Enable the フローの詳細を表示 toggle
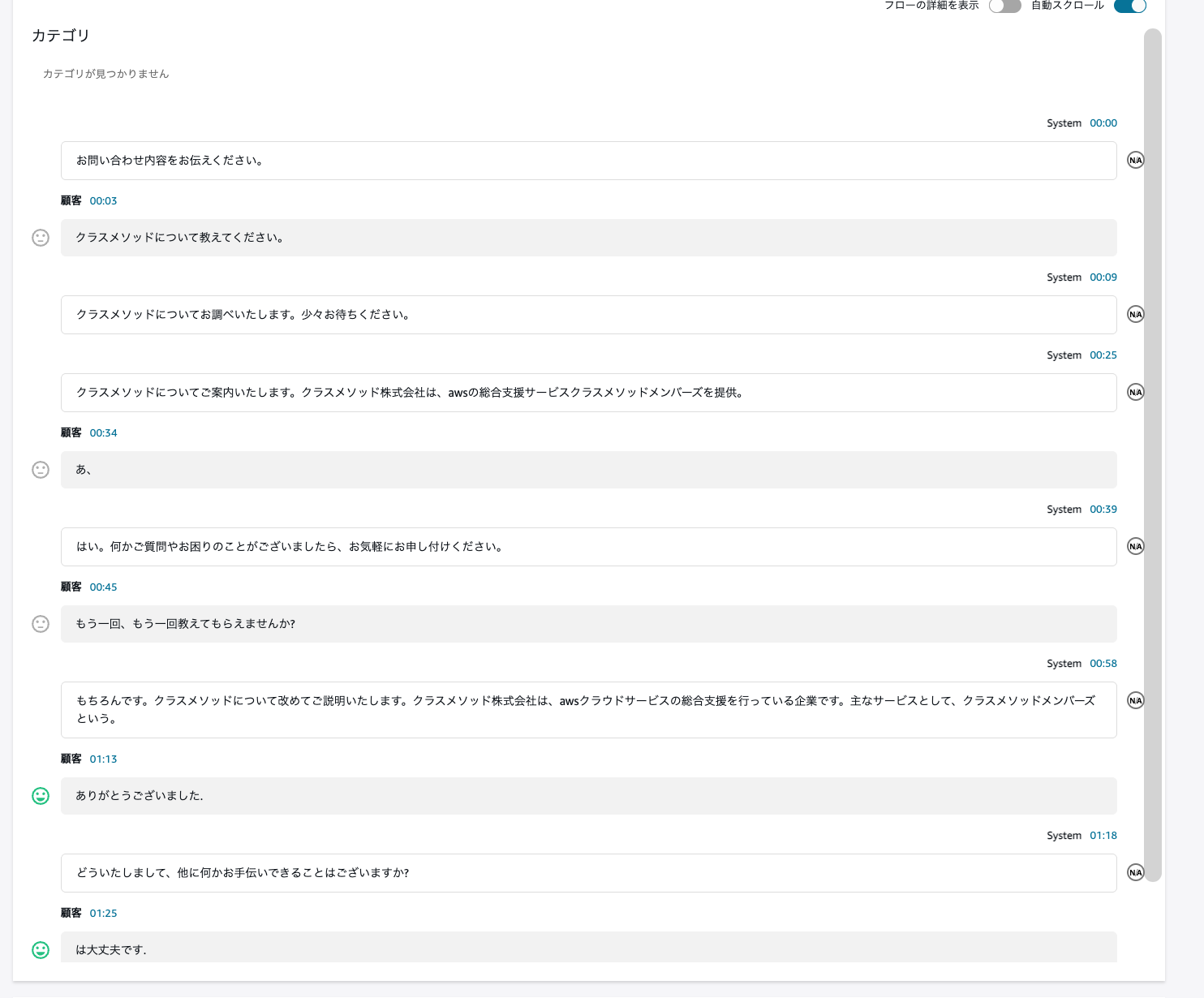The image size is (1204, 998). 1005,6
